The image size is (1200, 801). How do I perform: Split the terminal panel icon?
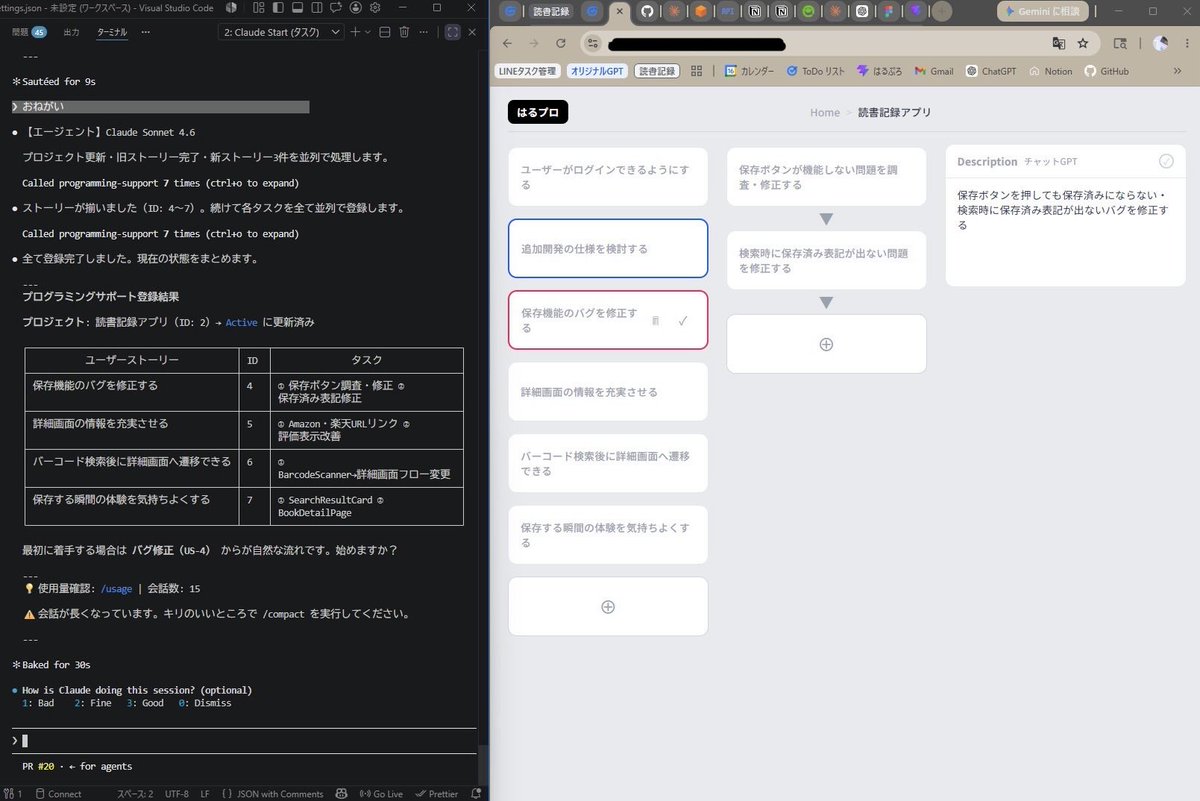(x=385, y=32)
